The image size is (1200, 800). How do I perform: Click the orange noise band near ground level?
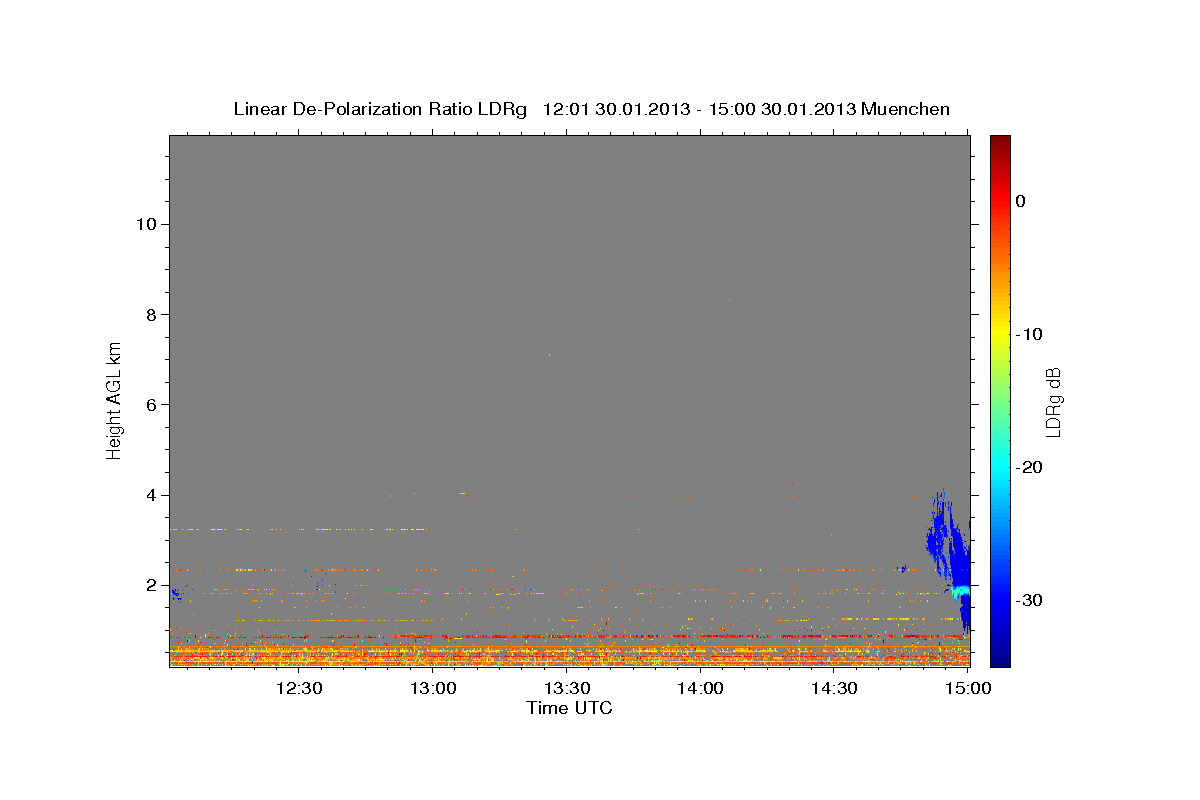point(569,656)
